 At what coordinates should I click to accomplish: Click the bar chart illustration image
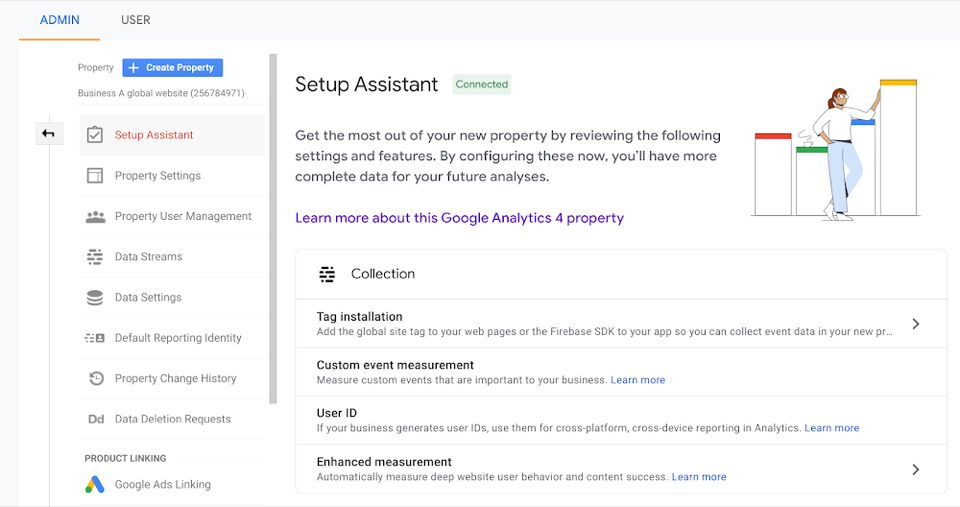coord(836,149)
